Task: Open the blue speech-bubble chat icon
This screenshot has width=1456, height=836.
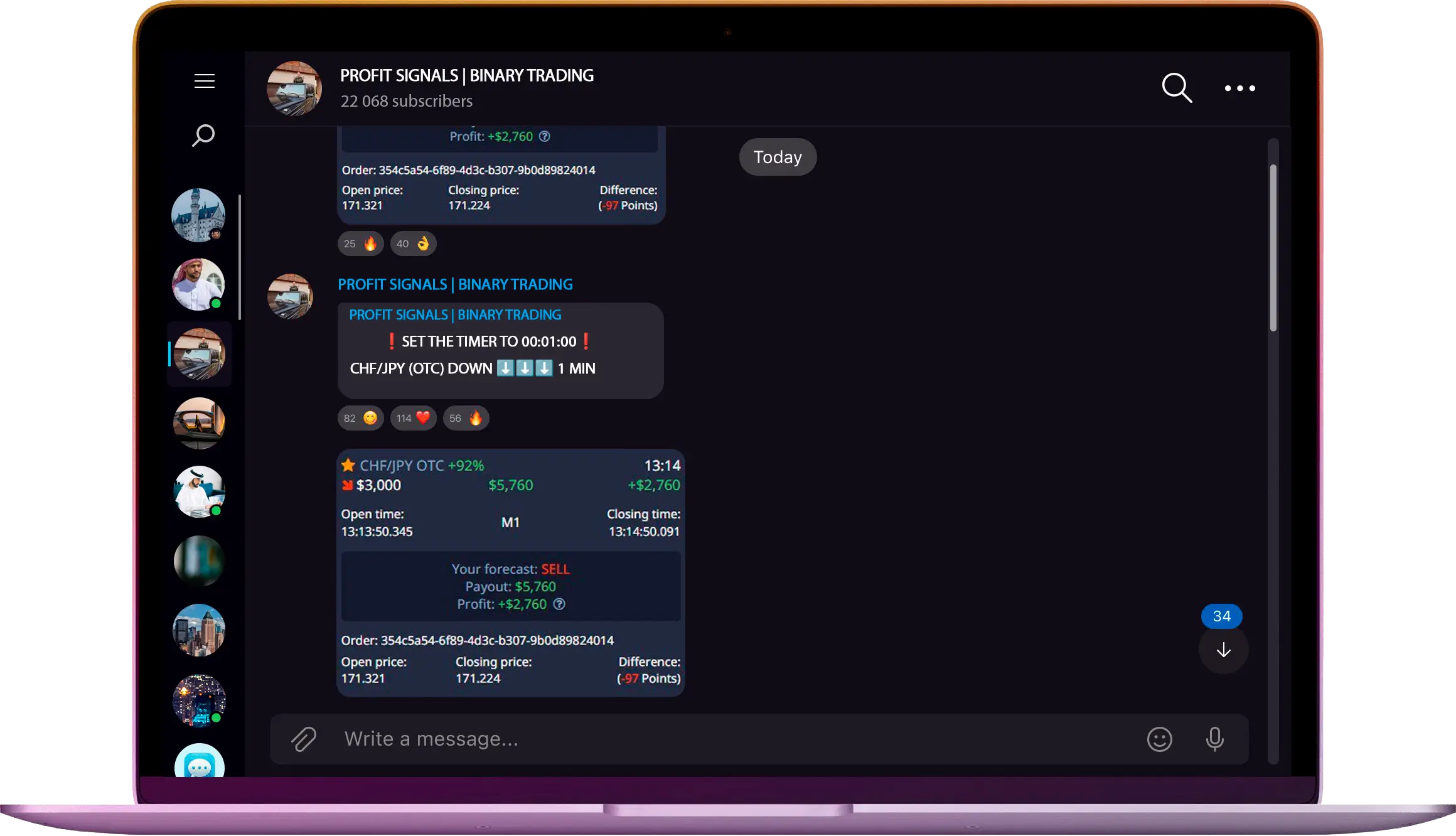Action: 199,763
